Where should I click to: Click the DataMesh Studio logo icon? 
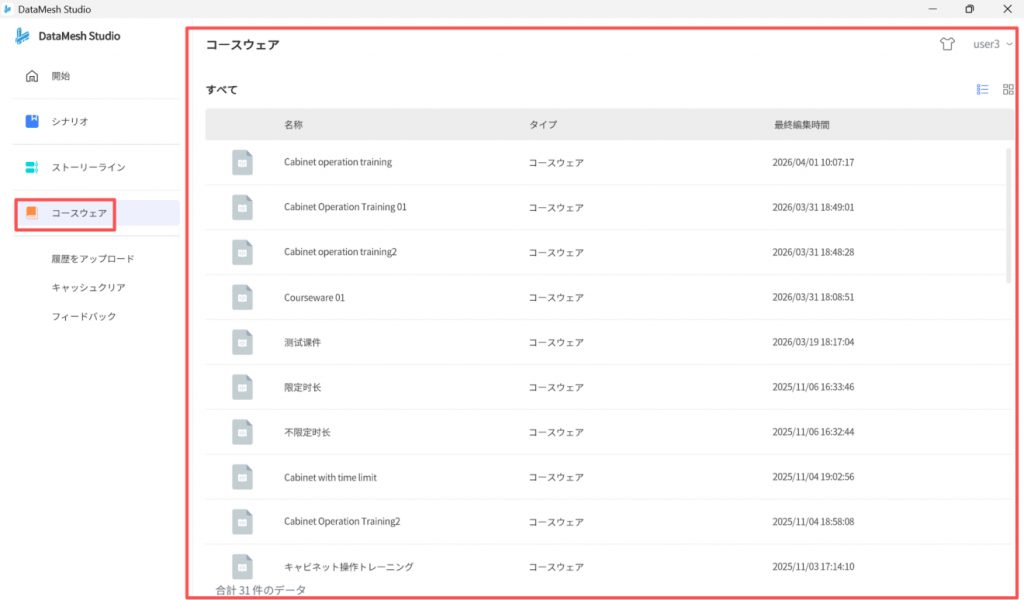point(24,36)
